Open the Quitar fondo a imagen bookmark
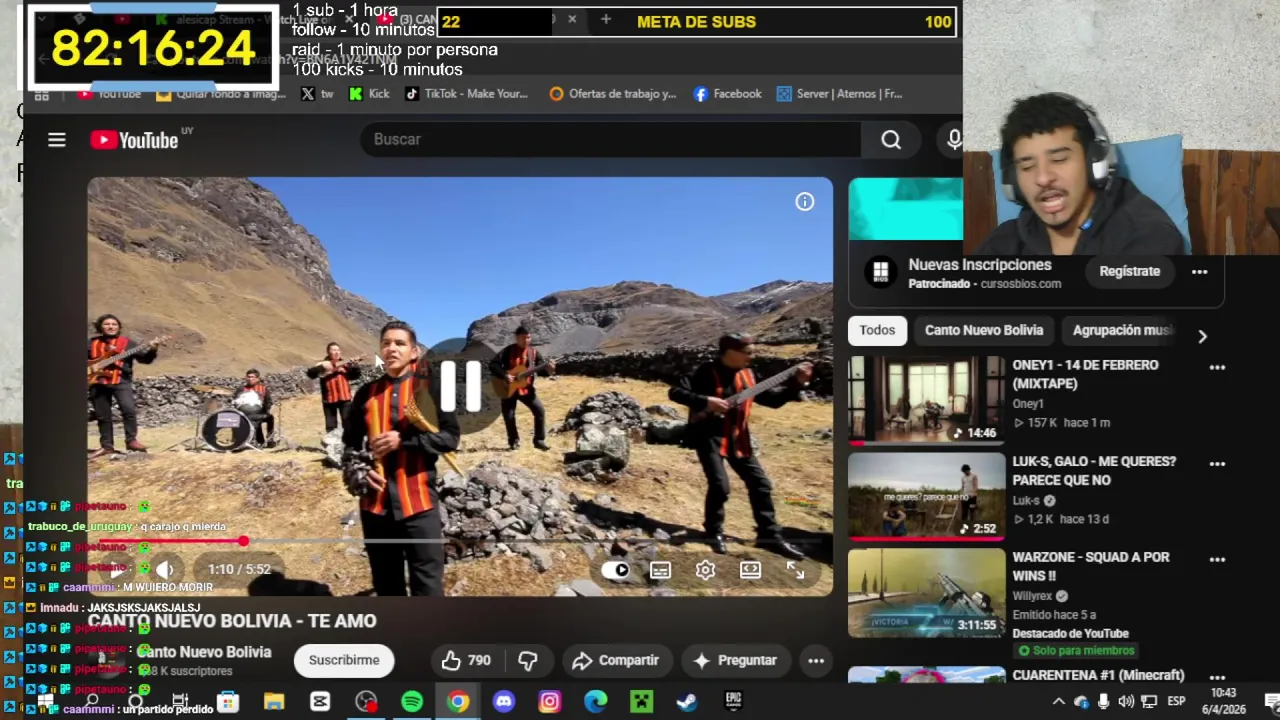Screen dimensions: 1280x720 pos(220,94)
